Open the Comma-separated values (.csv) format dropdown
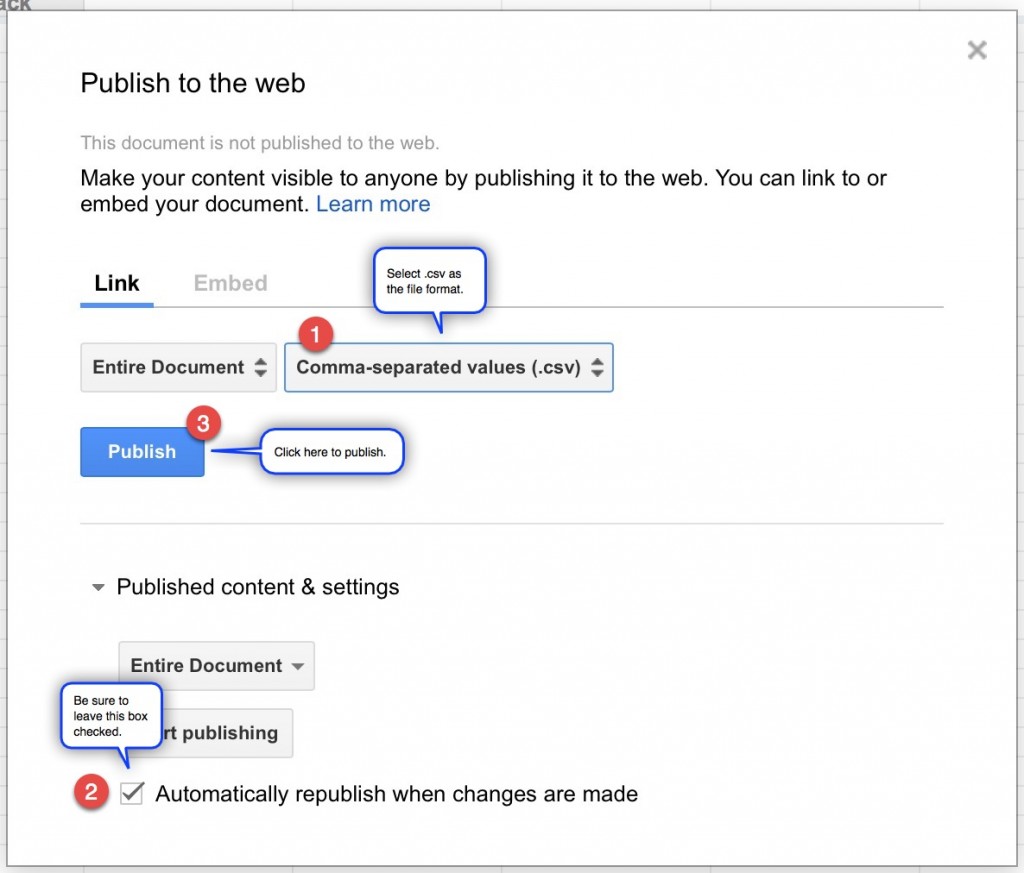1024x873 pixels. click(x=449, y=368)
